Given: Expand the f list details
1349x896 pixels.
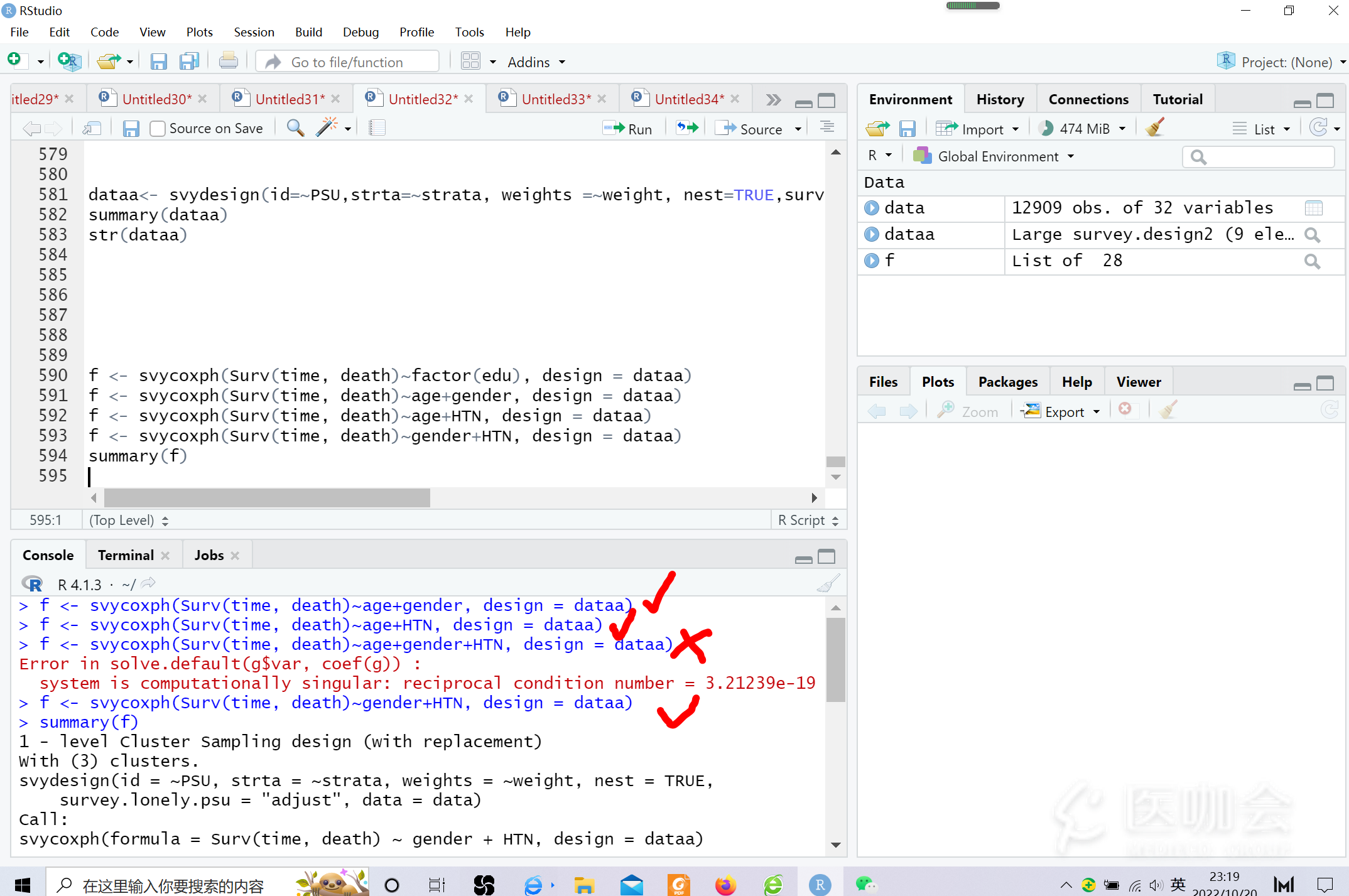Looking at the screenshot, I should coord(872,261).
